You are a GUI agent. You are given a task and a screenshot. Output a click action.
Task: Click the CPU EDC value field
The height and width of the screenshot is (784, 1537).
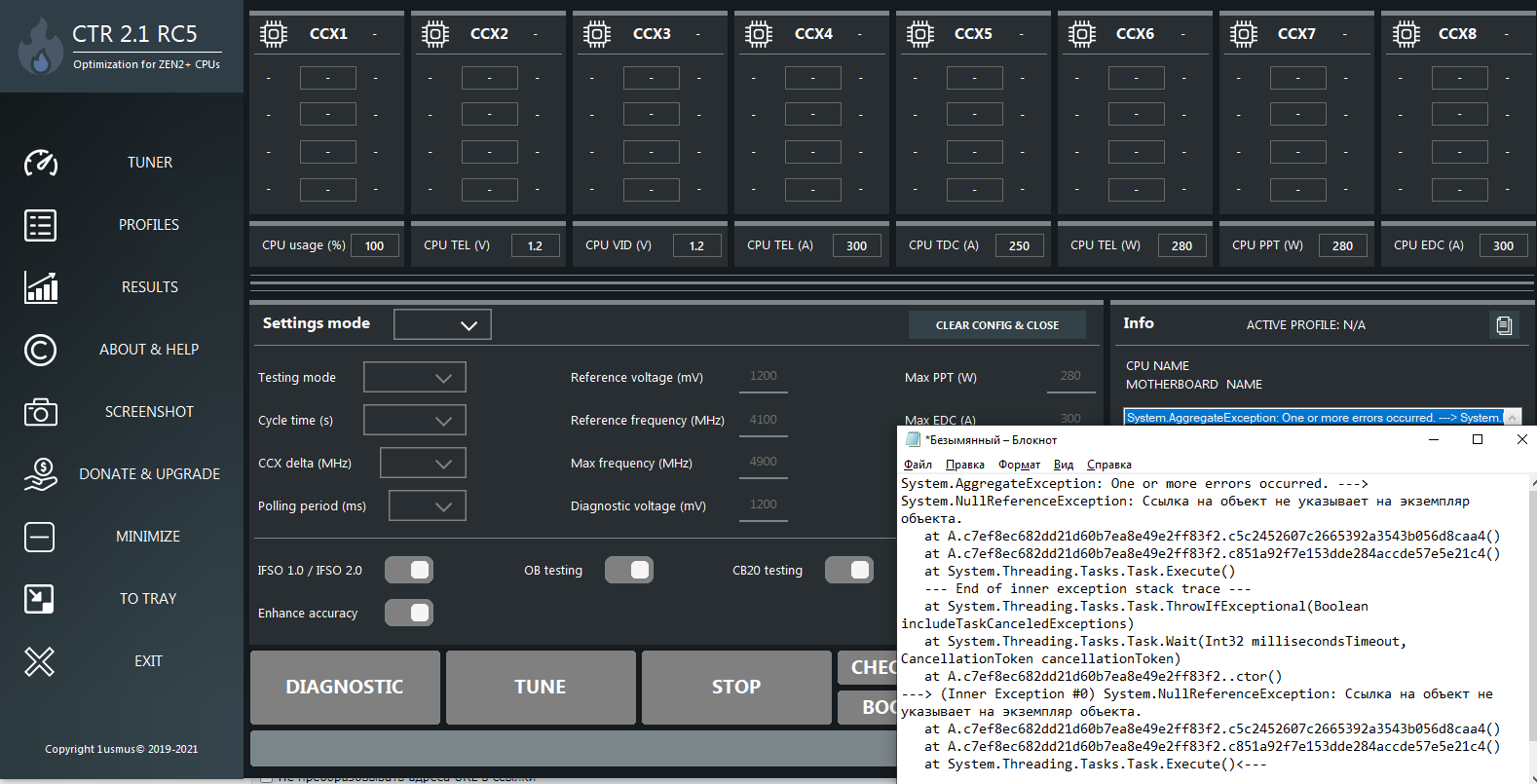point(1504,245)
